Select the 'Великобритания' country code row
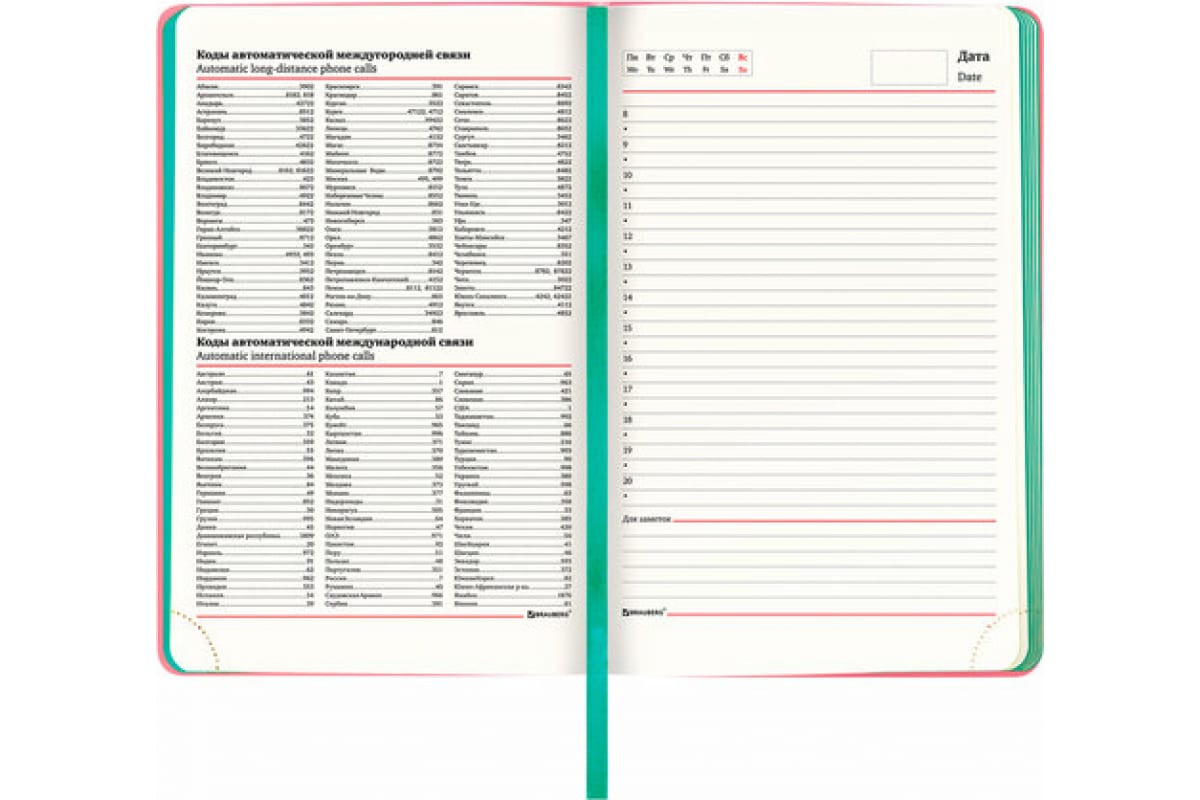Viewport: 1200px width, 800px height. (255, 467)
